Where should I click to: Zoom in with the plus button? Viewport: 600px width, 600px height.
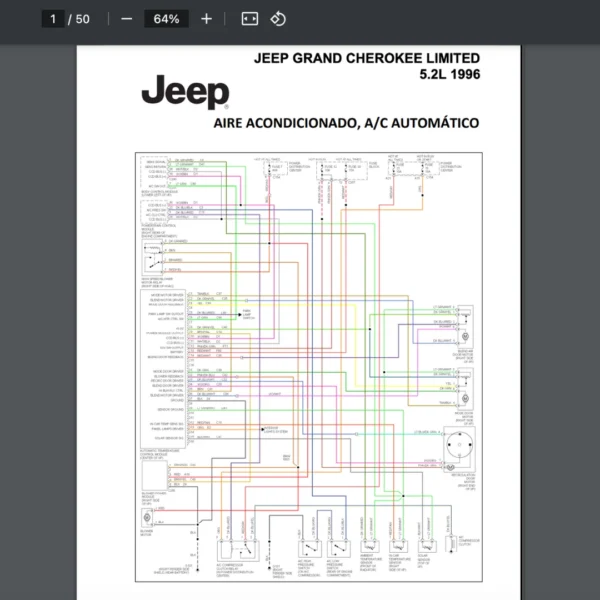point(206,19)
